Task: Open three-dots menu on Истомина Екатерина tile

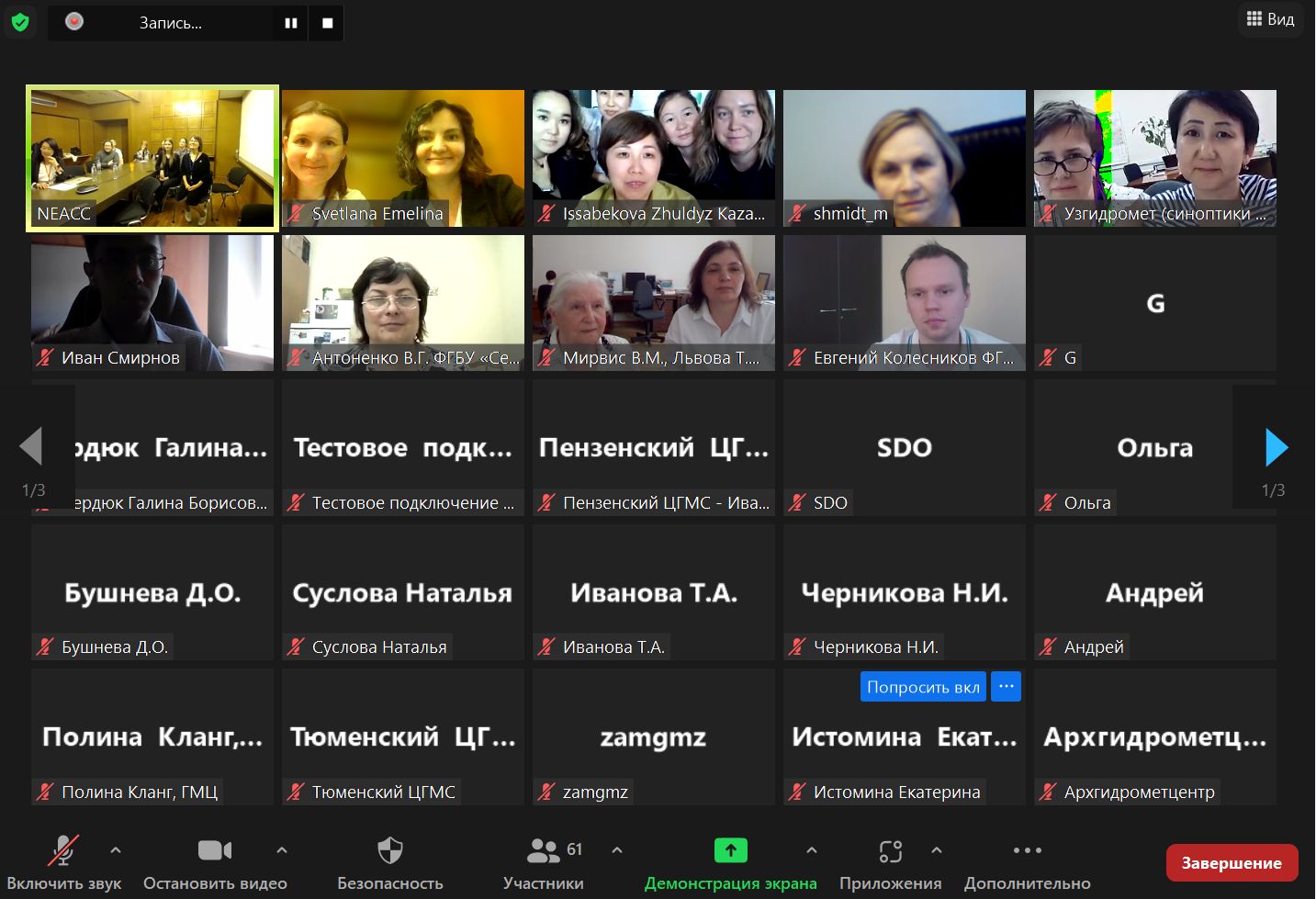Action: pos(1007,687)
